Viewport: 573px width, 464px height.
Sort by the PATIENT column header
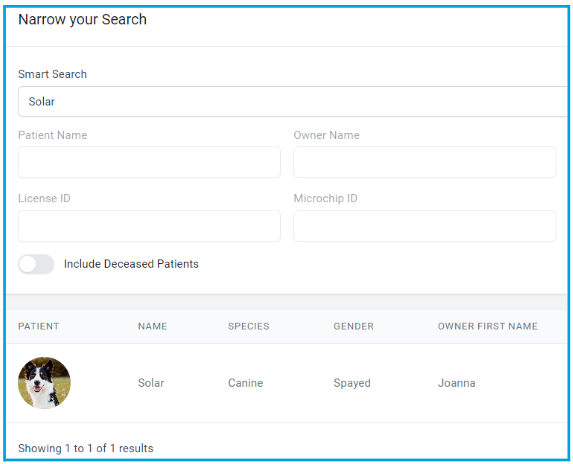pos(38,326)
